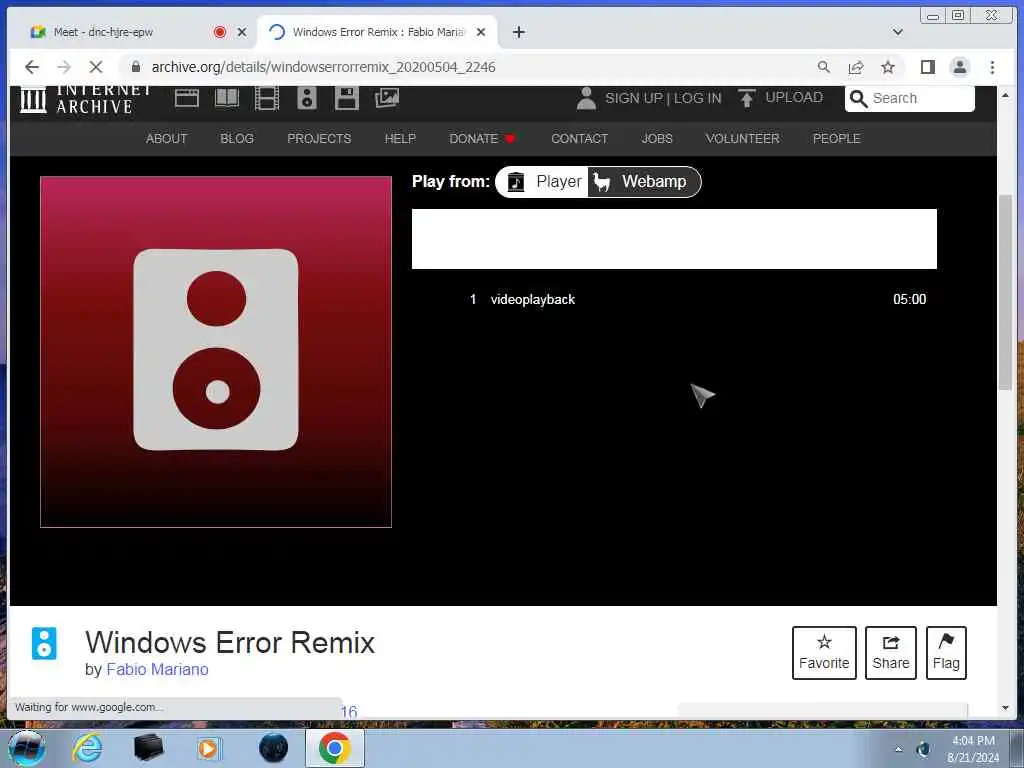The image size is (1024, 768).
Task: Show hidden system tray icons
Action: [899, 750]
